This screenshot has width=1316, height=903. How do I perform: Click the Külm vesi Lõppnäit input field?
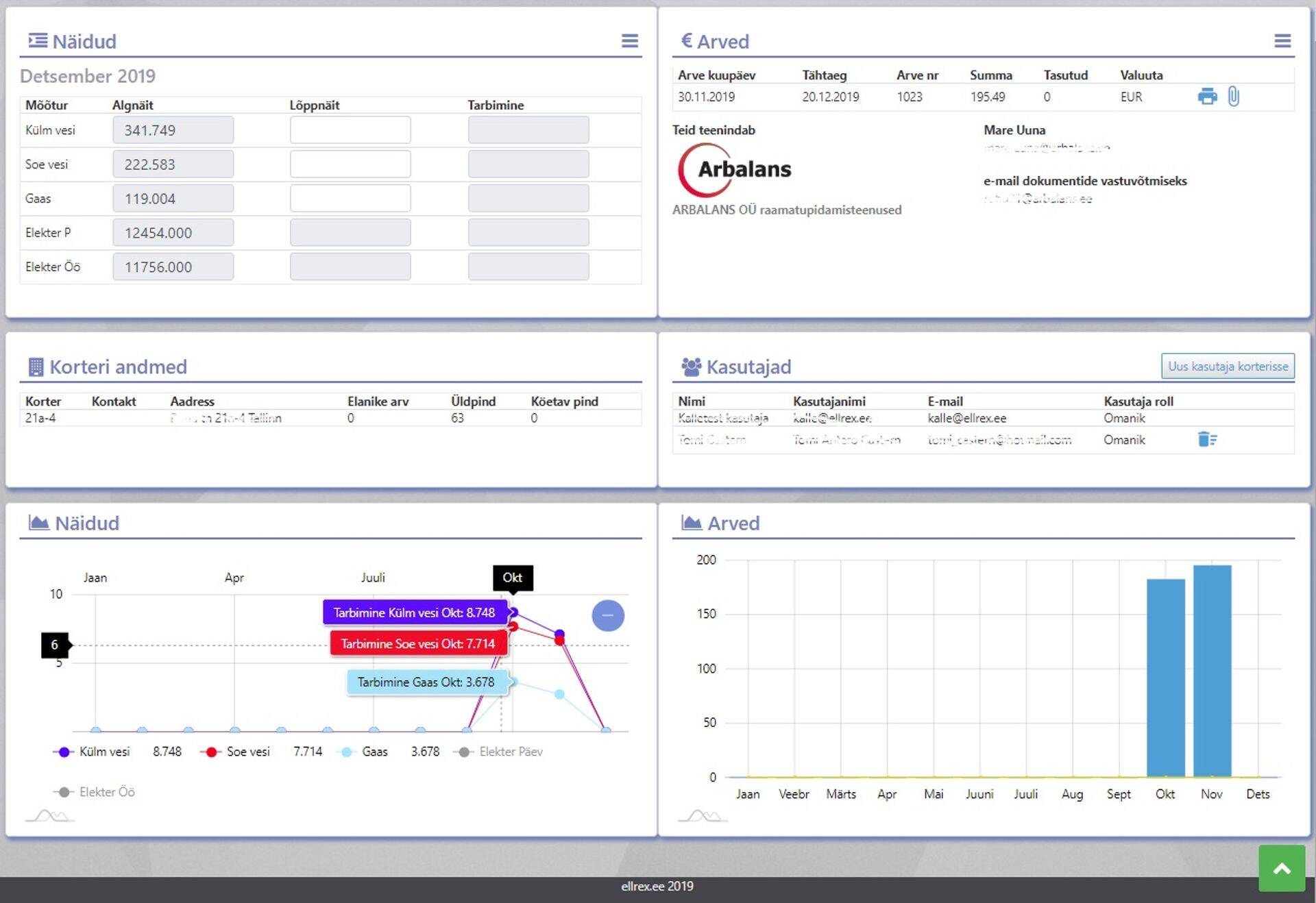350,130
